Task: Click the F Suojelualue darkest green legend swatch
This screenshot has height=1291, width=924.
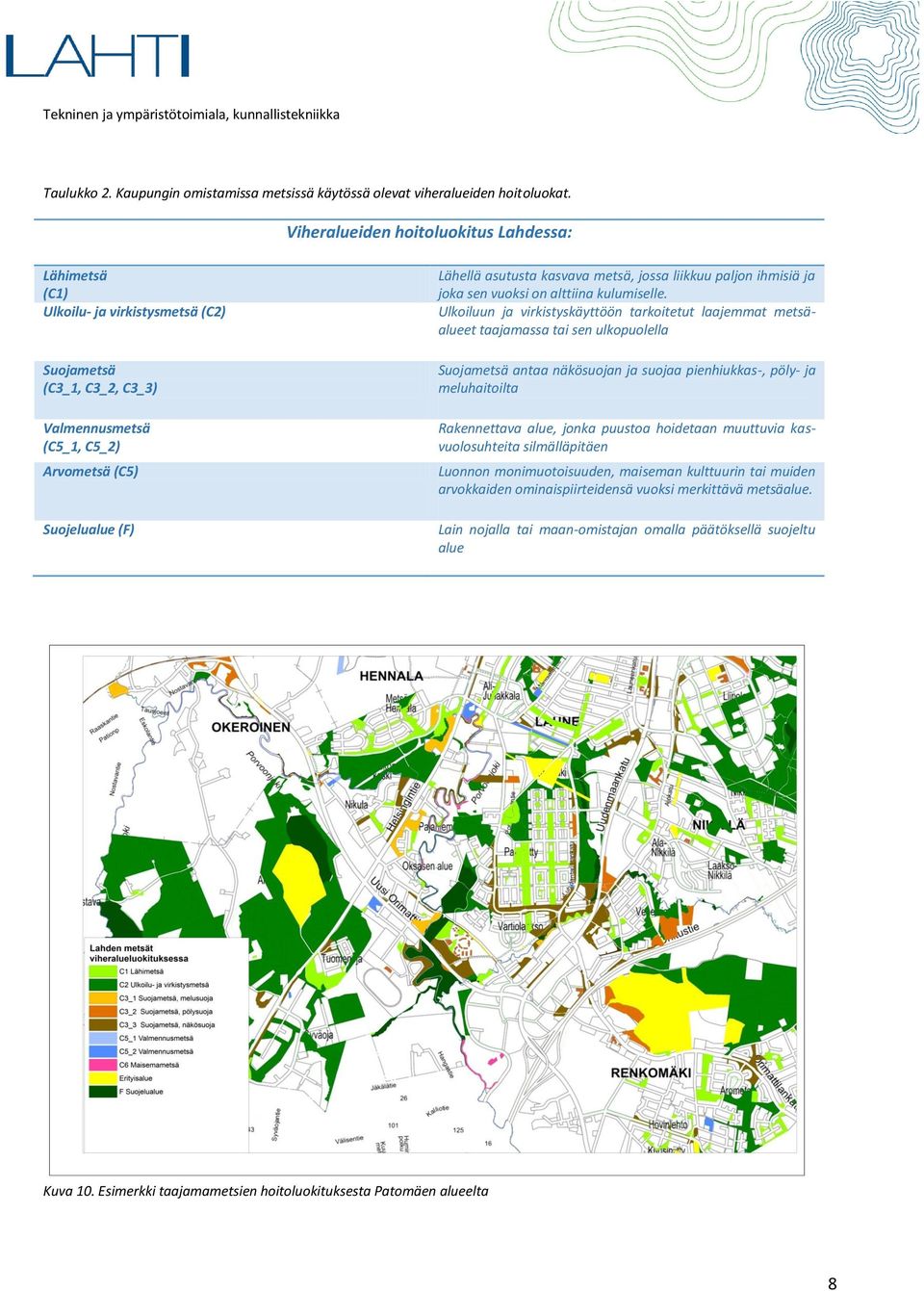Action: (x=103, y=1092)
